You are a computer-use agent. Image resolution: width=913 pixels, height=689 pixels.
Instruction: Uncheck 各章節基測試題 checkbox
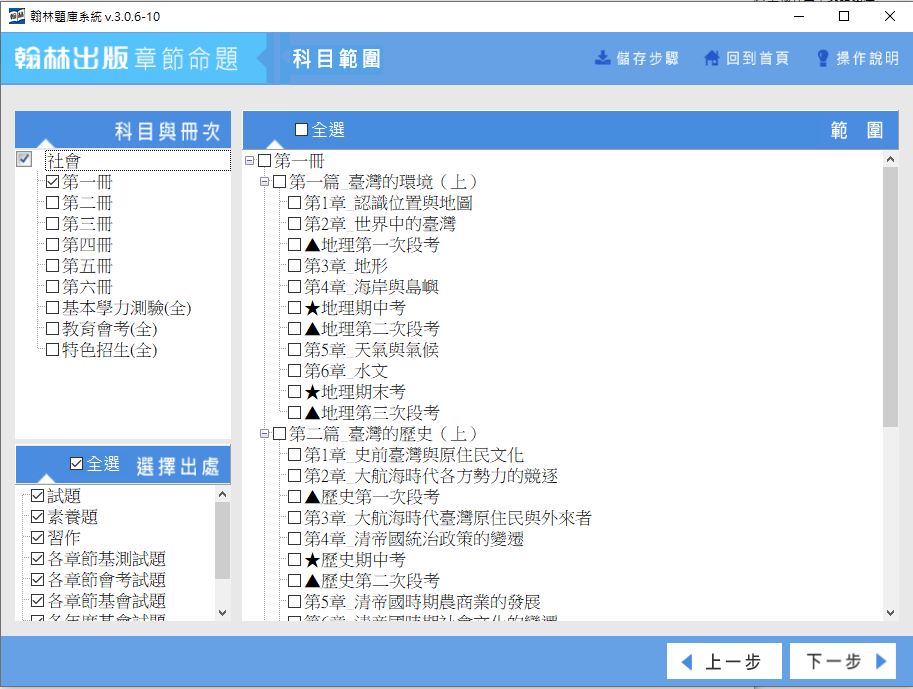click(37, 559)
